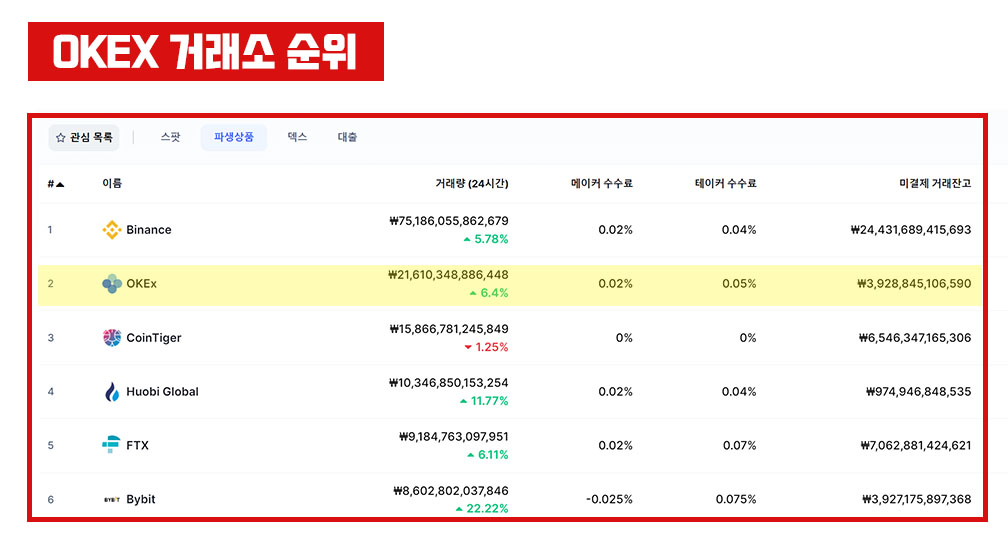Open the Bybit exchange link
The image size is (1008, 536).
141,499
